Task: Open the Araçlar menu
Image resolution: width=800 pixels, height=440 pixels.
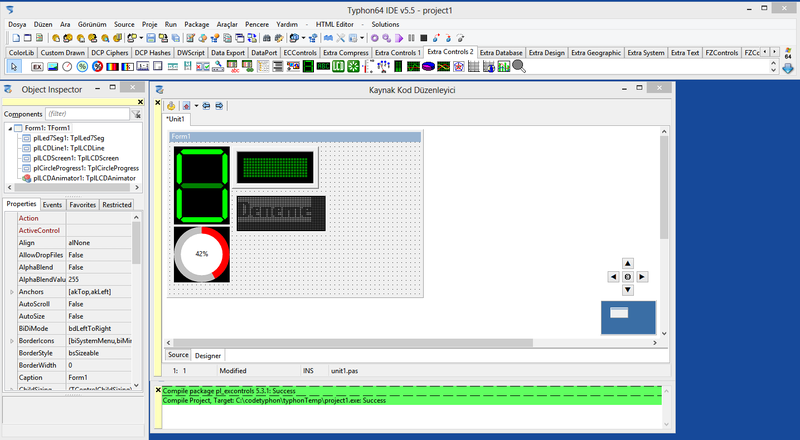Action: (x=227, y=24)
